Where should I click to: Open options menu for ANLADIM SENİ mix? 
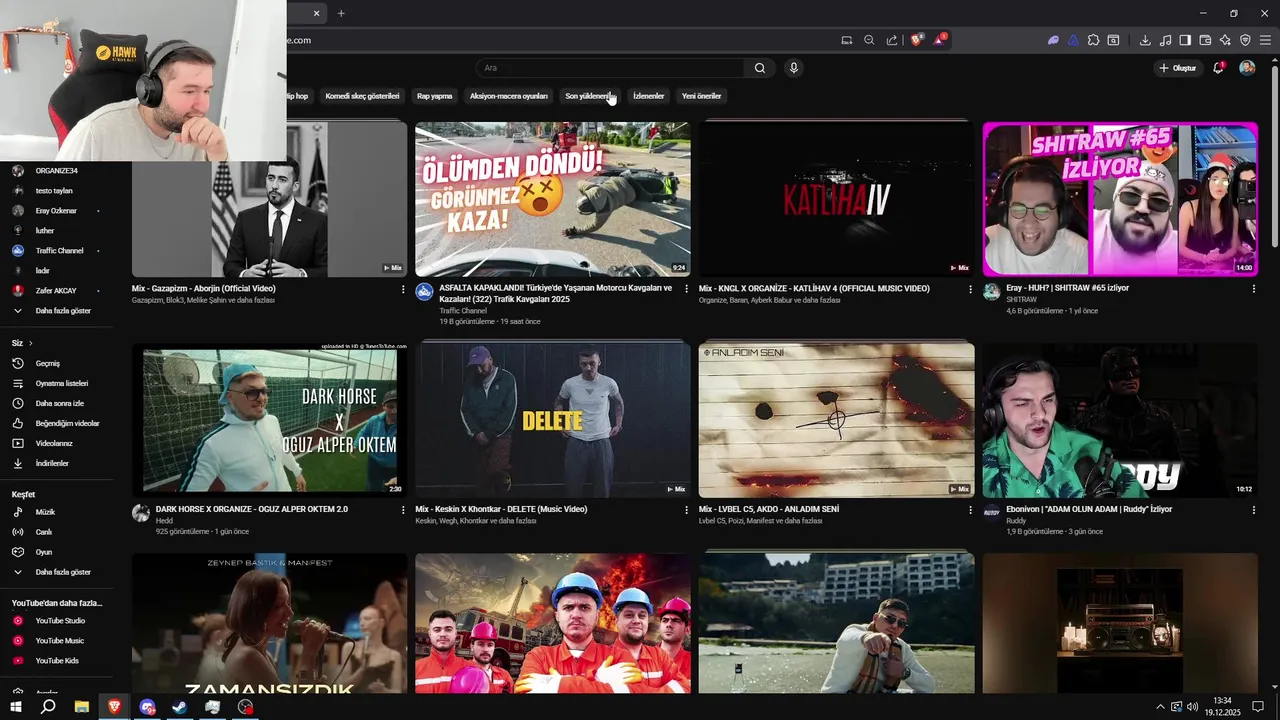click(970, 510)
